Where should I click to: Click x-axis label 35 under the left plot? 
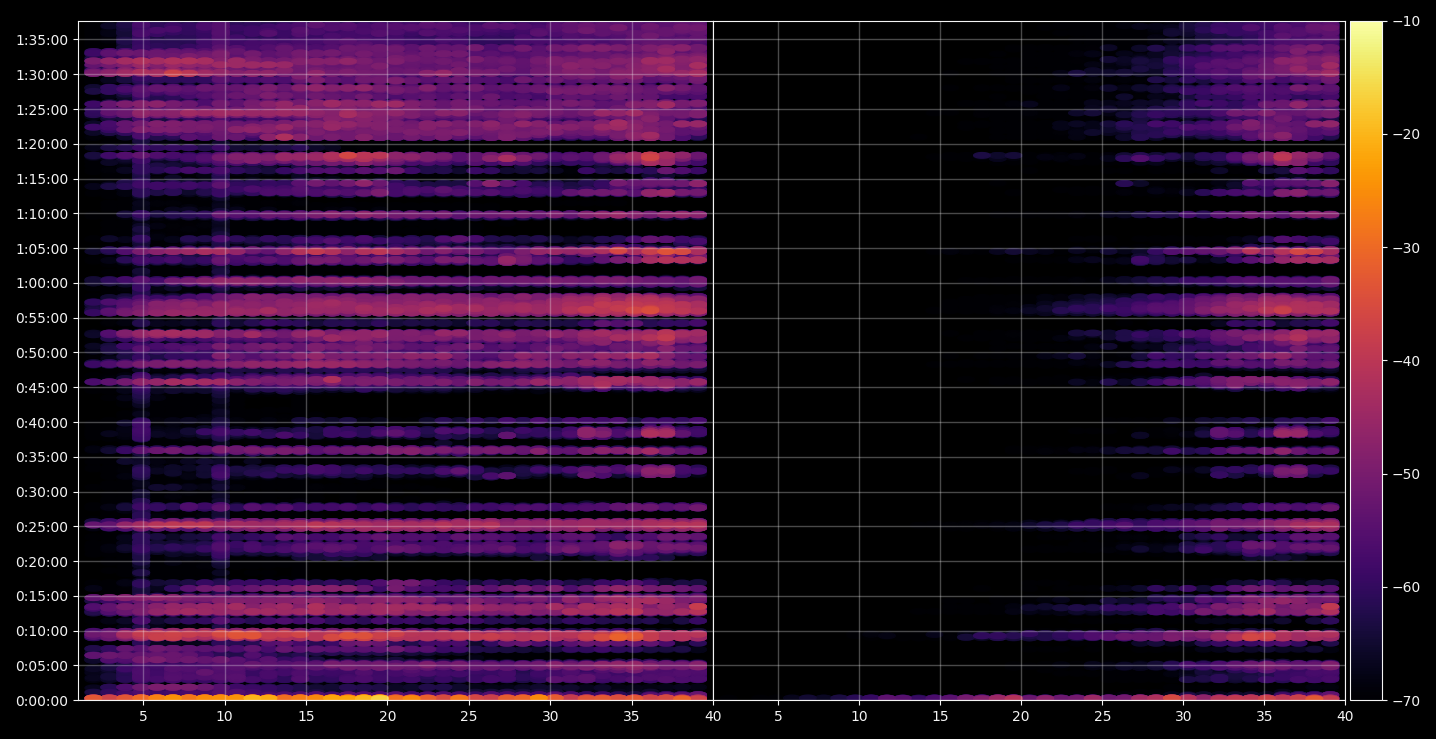tap(632, 716)
